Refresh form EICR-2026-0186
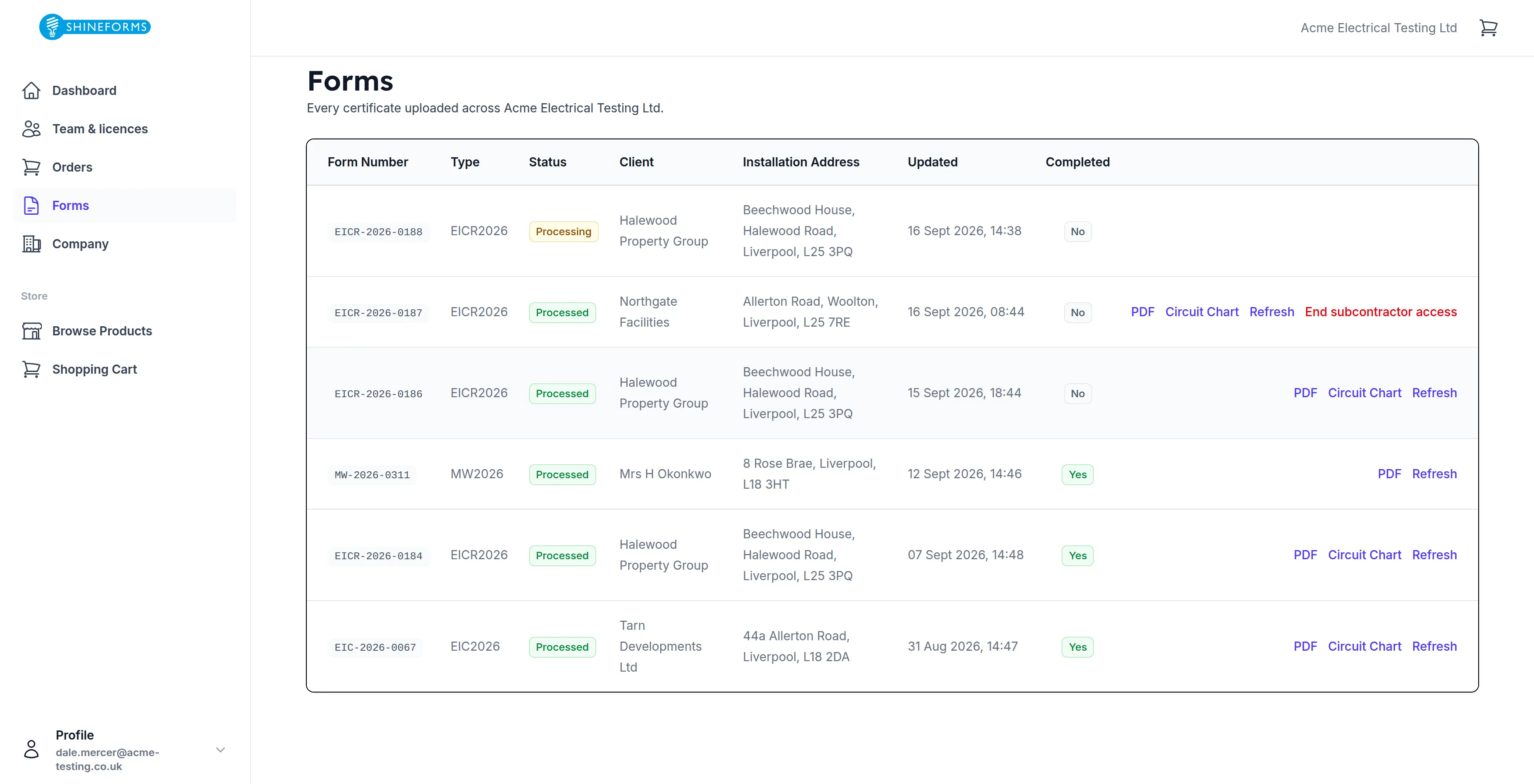Screen dimensions: 1534x784 click(x=1434, y=393)
